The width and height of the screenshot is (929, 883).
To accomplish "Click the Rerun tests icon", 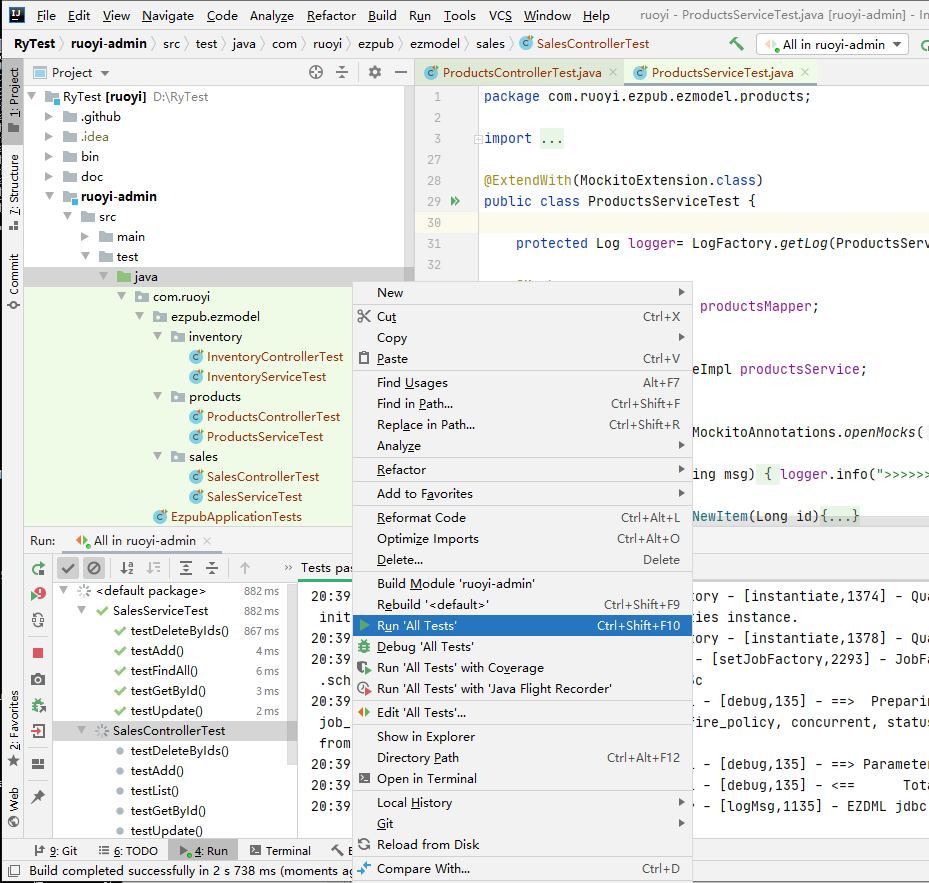I will [x=38, y=568].
